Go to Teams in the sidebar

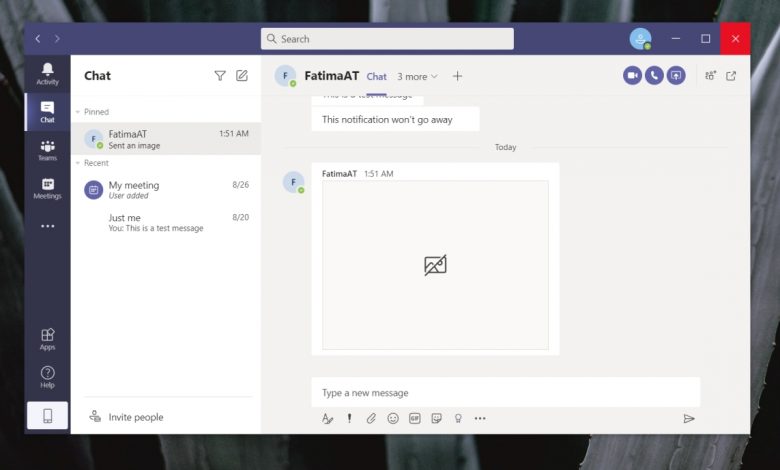pos(47,150)
